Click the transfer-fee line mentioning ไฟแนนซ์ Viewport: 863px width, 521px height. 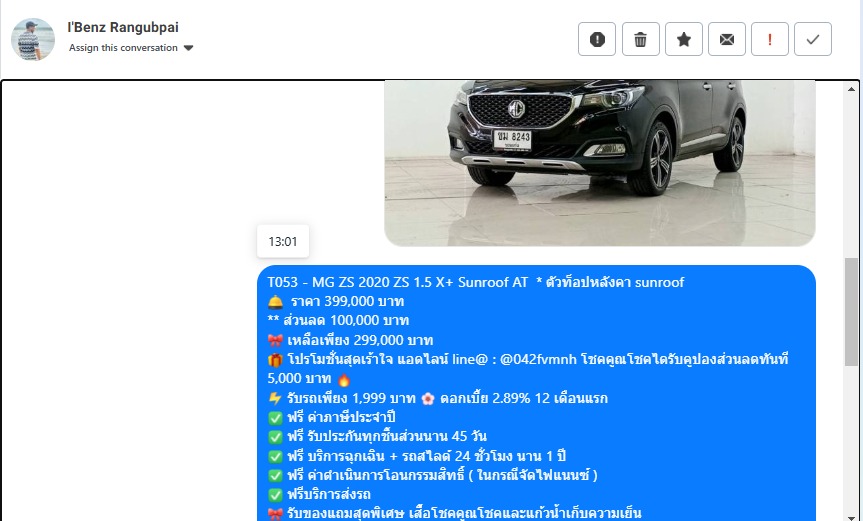pyautogui.click(x=433, y=475)
